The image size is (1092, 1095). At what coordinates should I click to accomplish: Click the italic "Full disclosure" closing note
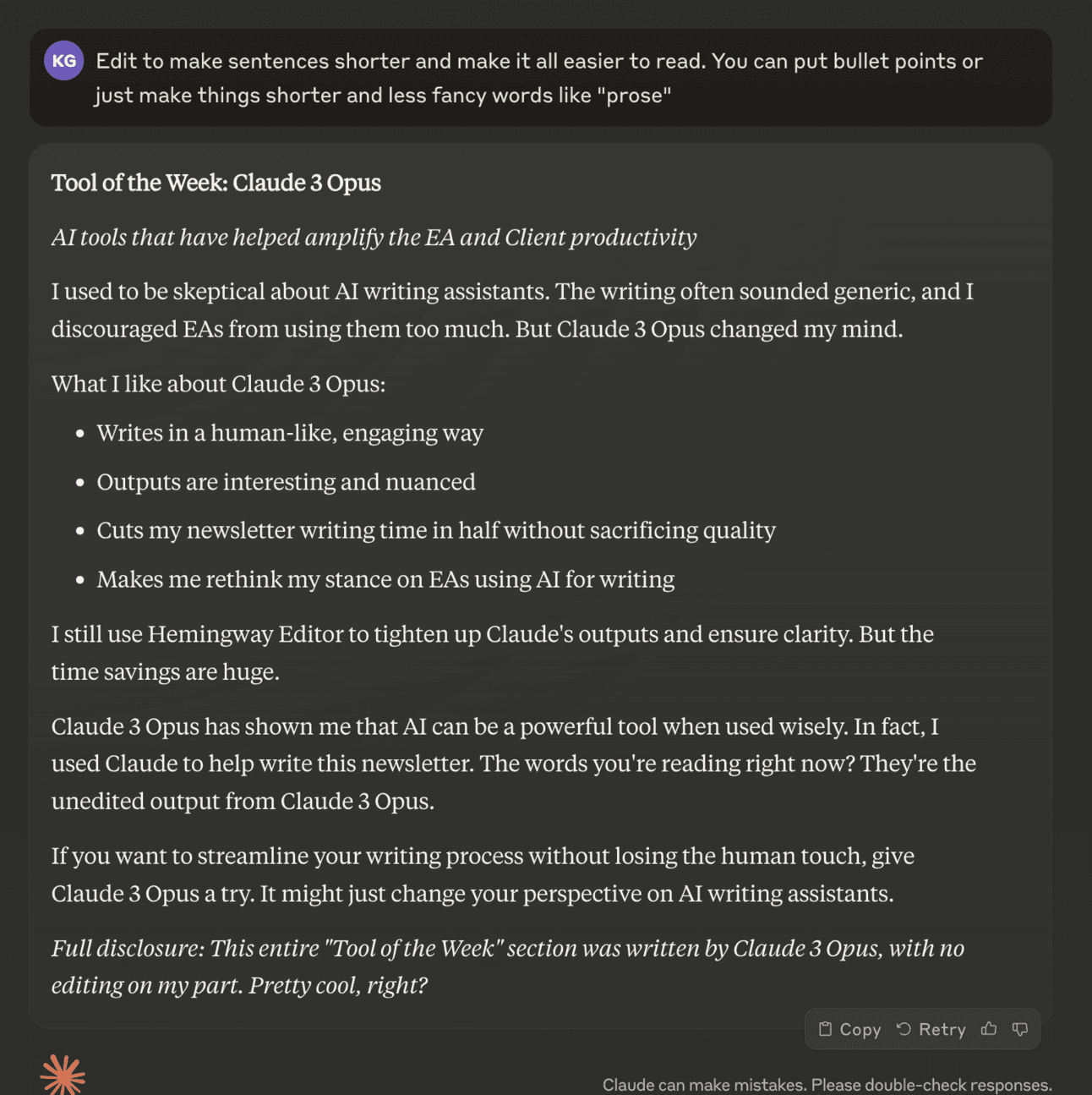(507, 966)
